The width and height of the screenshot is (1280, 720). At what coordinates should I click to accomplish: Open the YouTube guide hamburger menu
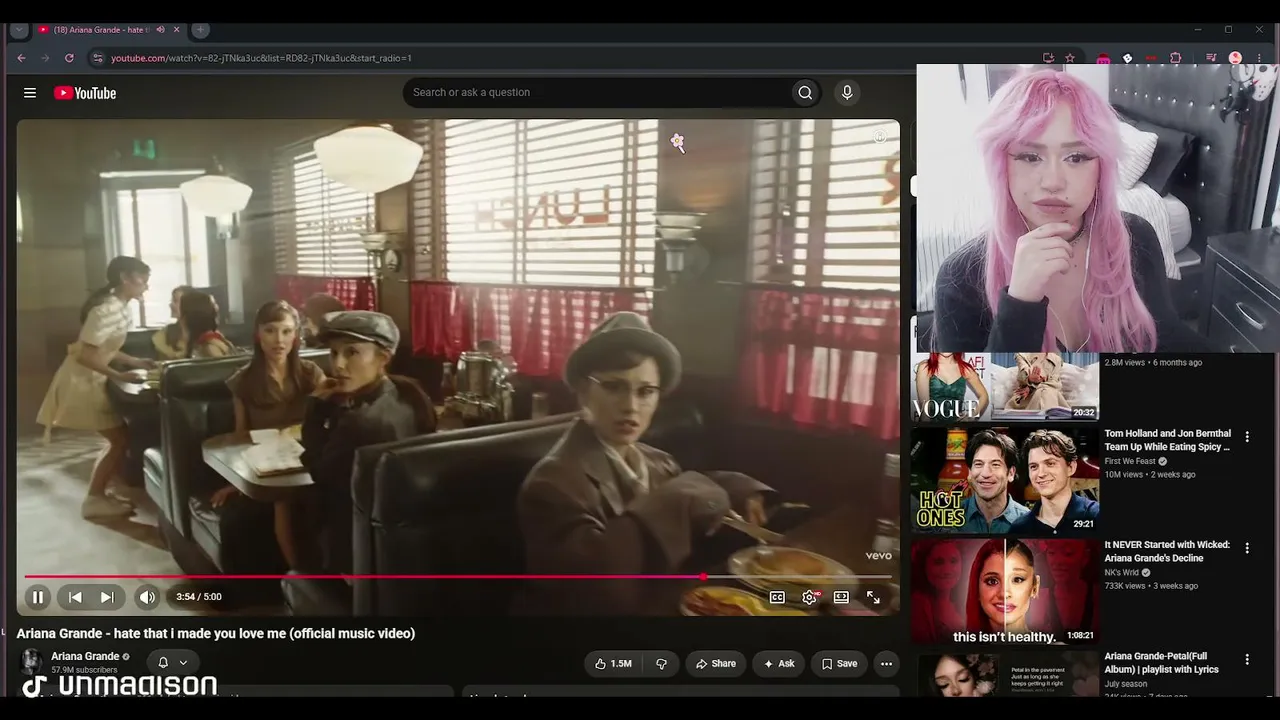point(30,93)
